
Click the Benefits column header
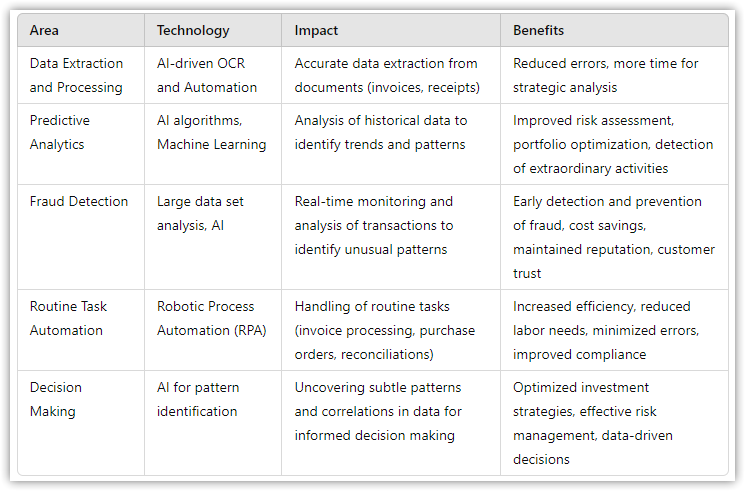[614, 30]
